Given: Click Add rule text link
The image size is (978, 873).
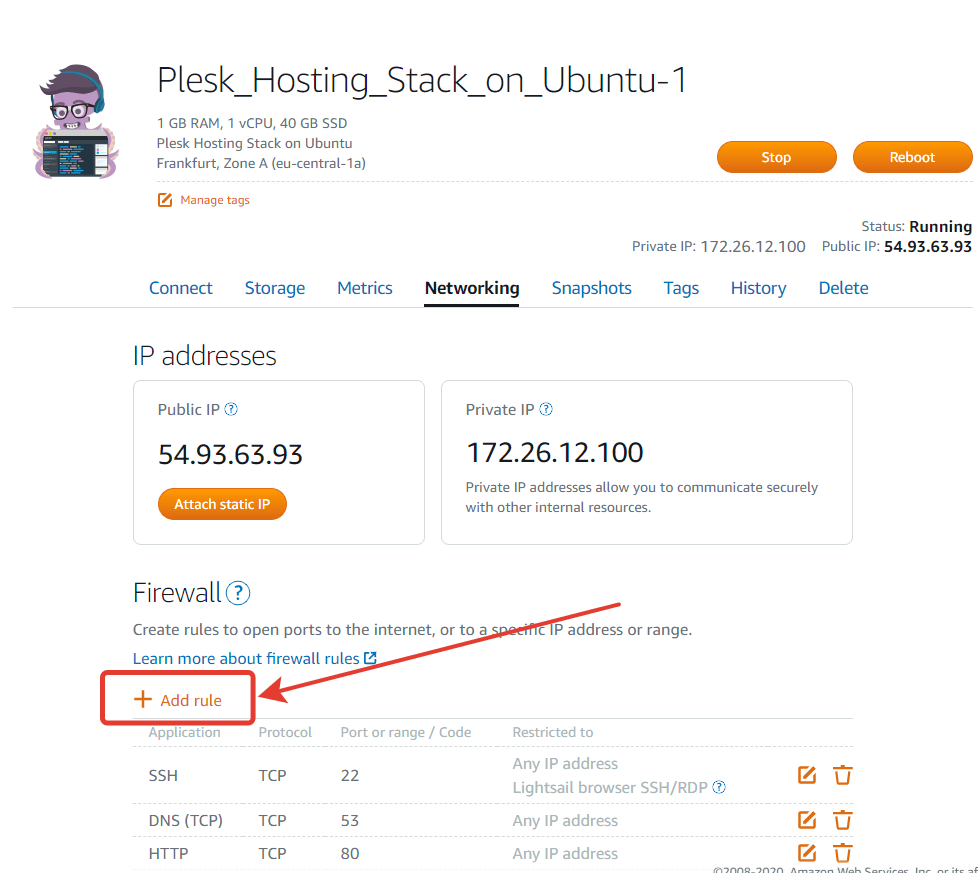Looking at the screenshot, I should (x=191, y=700).
